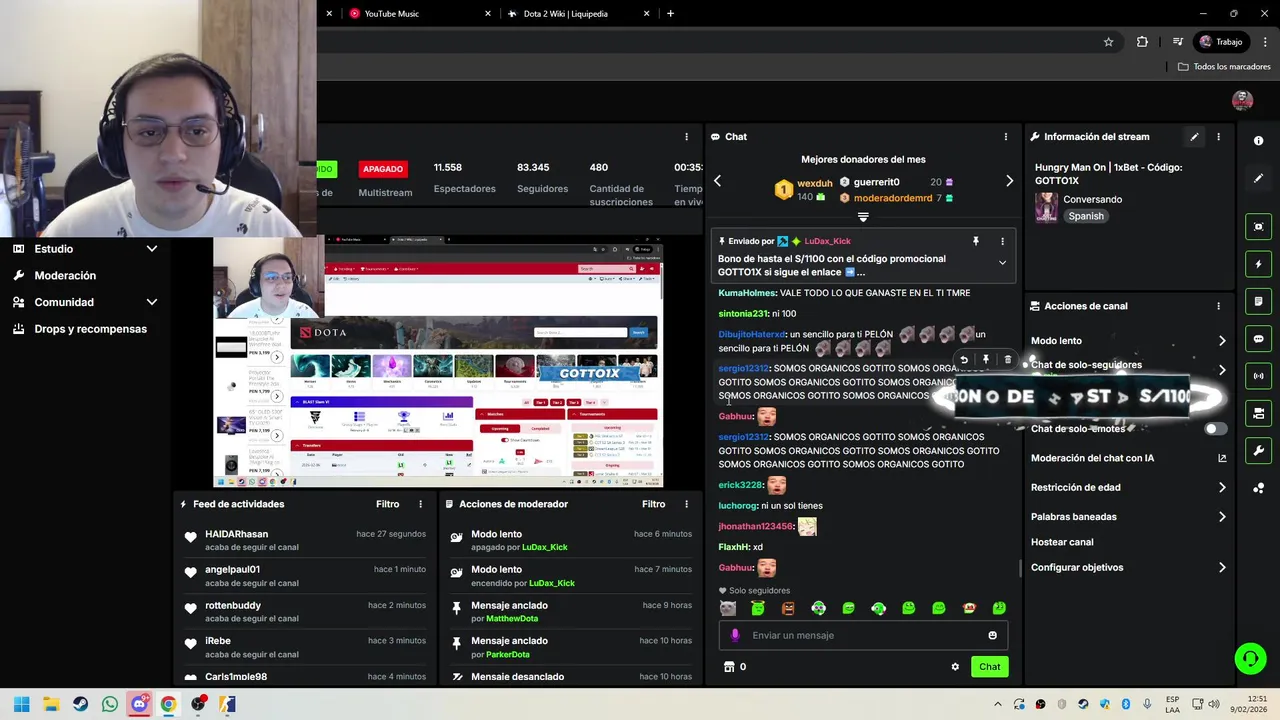Show the previous top donors page
The height and width of the screenshot is (720, 1280).
click(x=717, y=181)
